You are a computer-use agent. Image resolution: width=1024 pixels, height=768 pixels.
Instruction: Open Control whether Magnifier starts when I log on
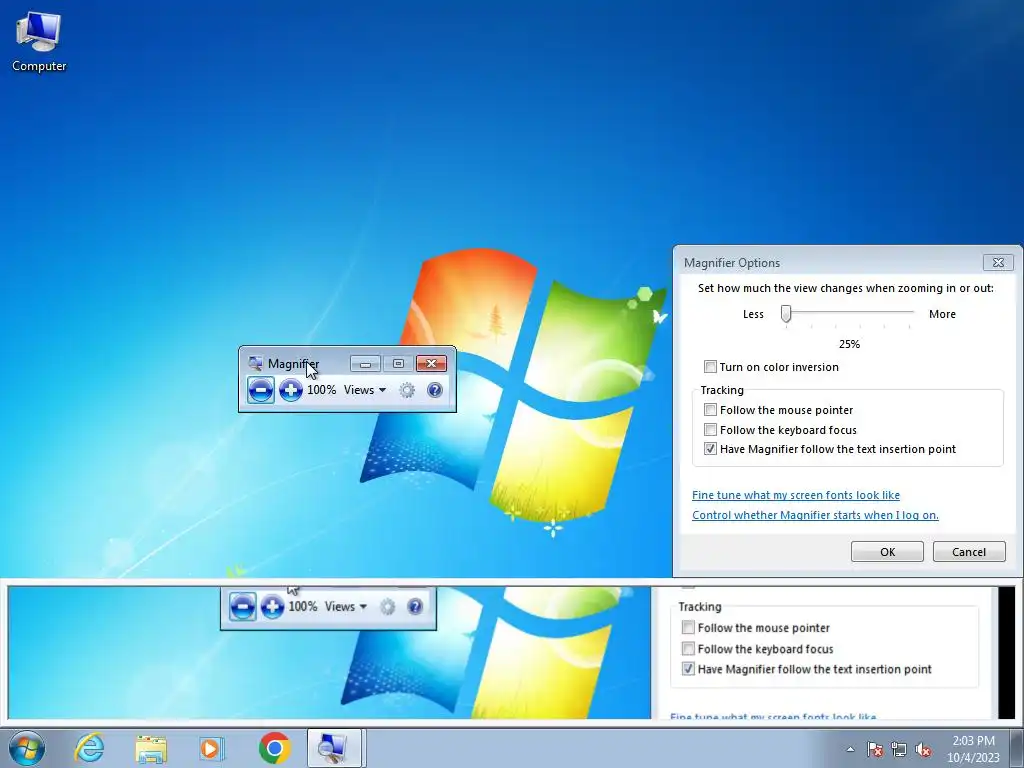point(815,515)
